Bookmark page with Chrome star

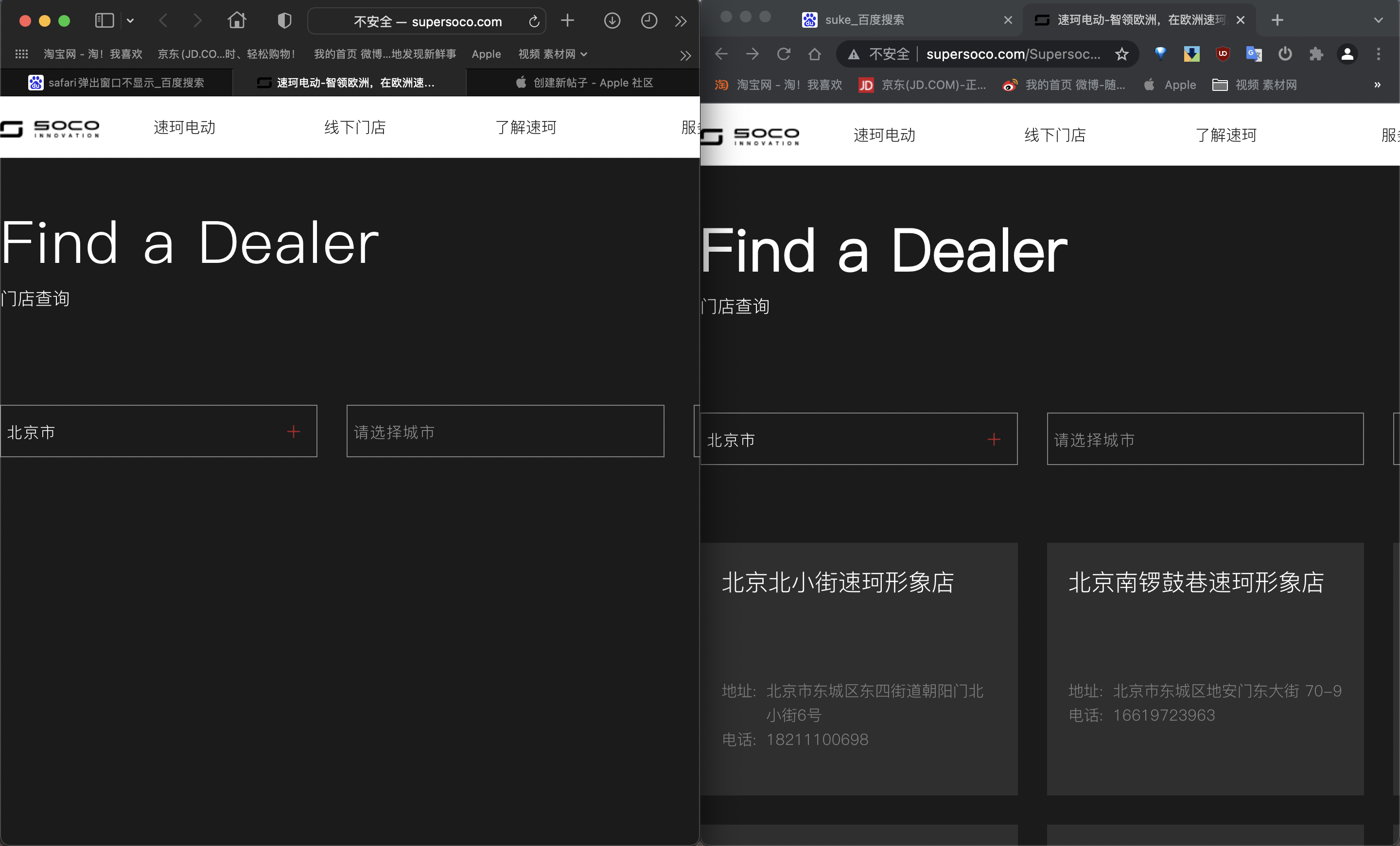[x=1121, y=54]
